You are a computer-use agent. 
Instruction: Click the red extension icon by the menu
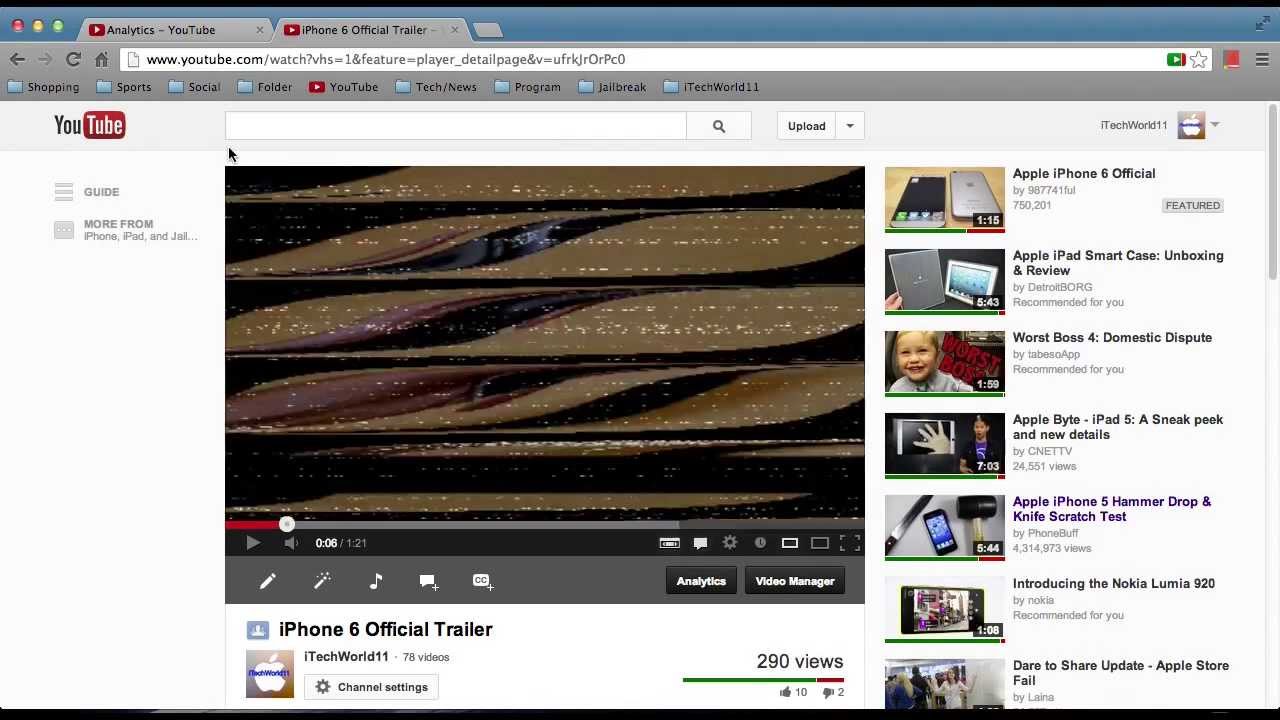[x=1231, y=60]
